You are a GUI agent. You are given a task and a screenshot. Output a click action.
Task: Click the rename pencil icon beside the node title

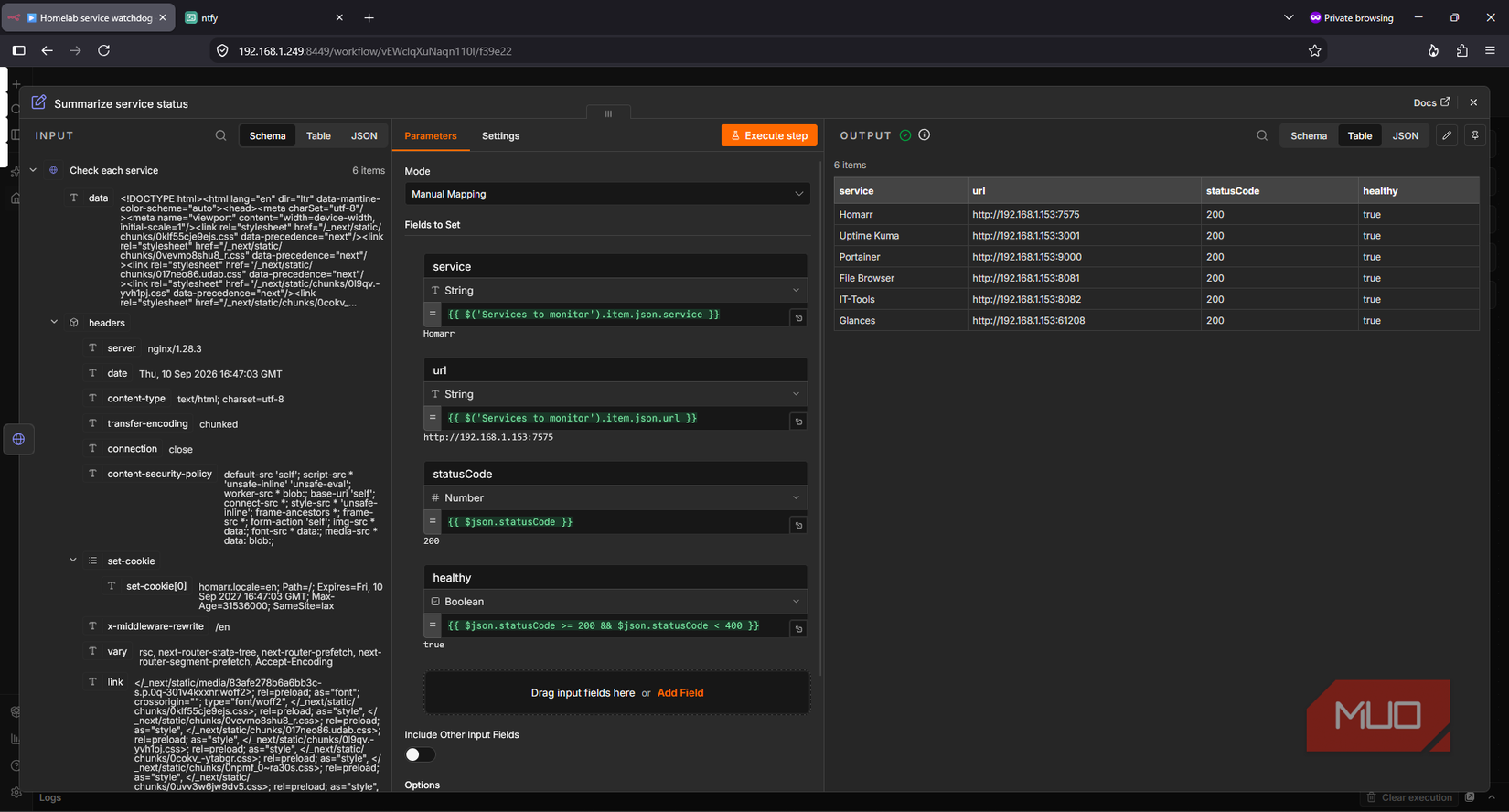[x=38, y=102]
